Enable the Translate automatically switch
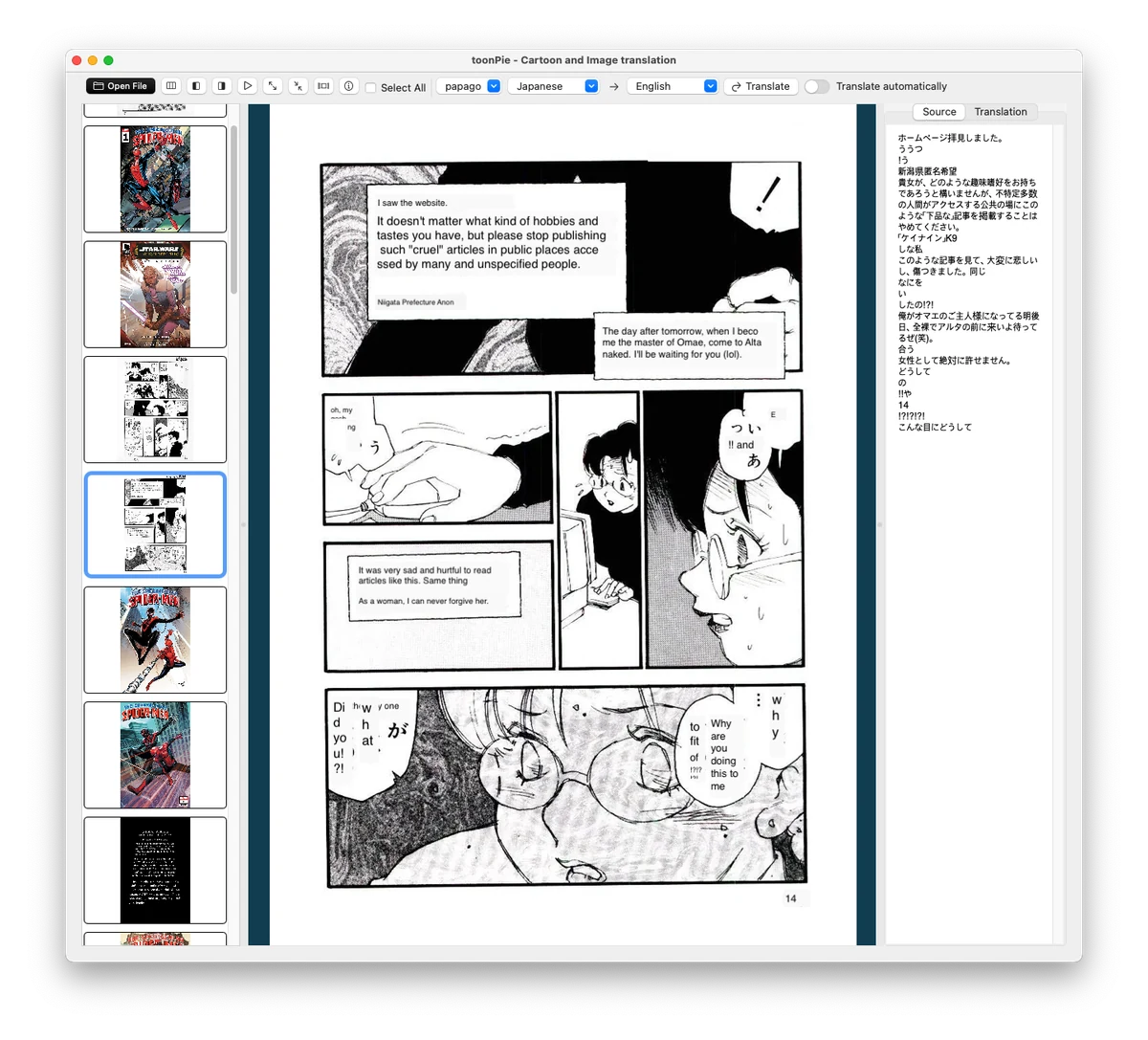This screenshot has width=1148, height=1040. [816, 86]
